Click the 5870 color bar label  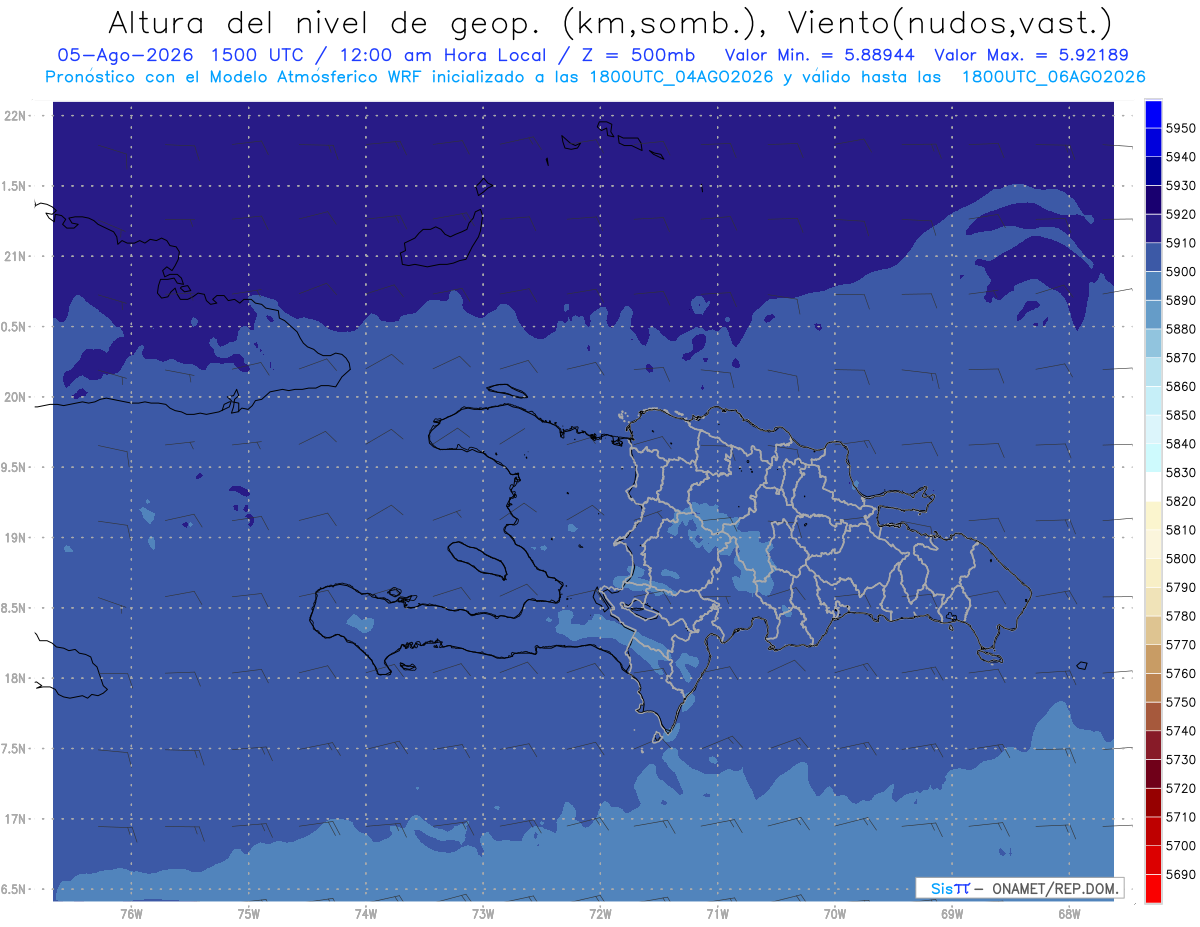(x=1181, y=358)
